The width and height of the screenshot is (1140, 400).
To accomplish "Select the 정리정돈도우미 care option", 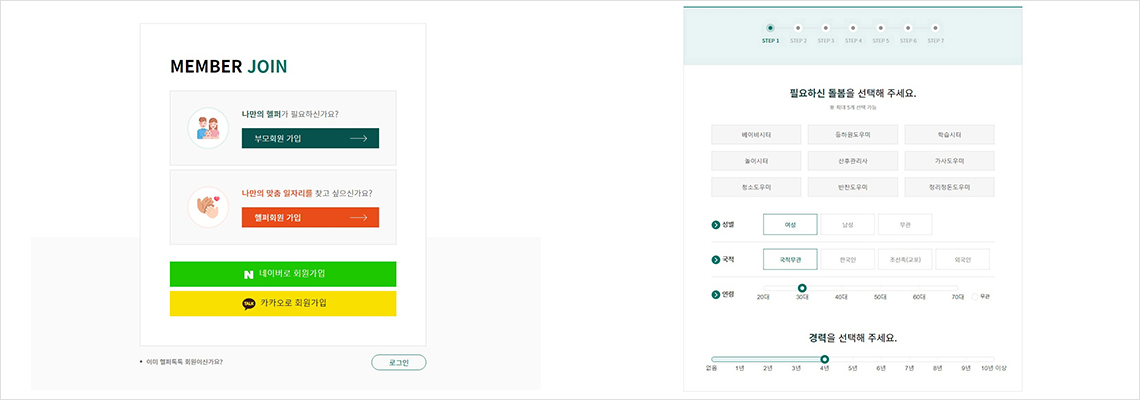I will [950, 187].
